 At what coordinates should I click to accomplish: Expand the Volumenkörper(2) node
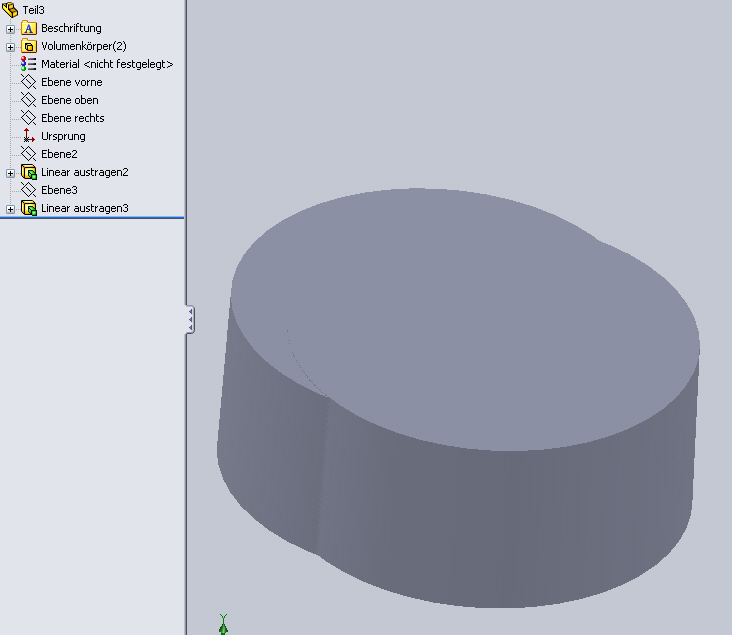[x=10, y=47]
